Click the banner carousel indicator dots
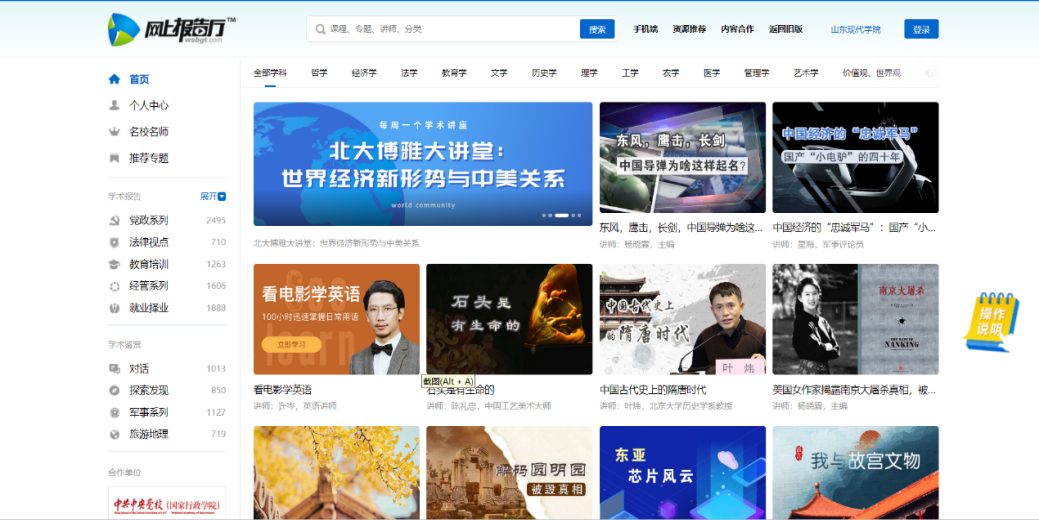Screen dimensions: 1039x520 [x=561, y=215]
